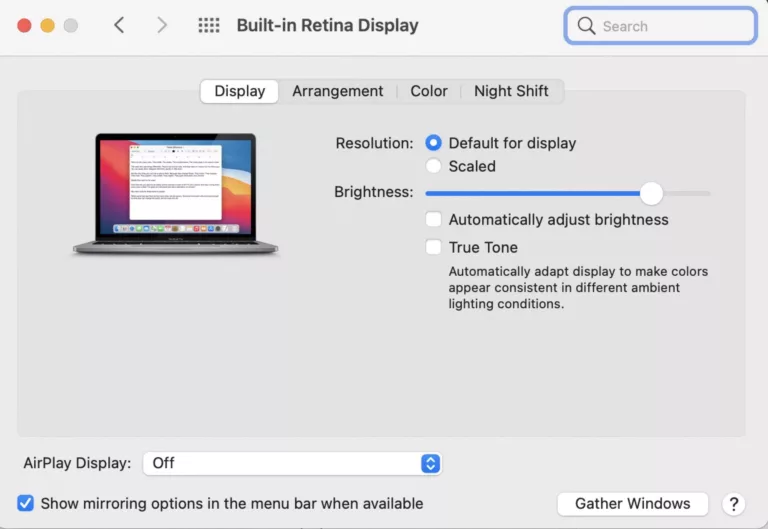Uncheck Show mirroring options in menu bar
The height and width of the screenshot is (529, 768).
tap(26, 504)
